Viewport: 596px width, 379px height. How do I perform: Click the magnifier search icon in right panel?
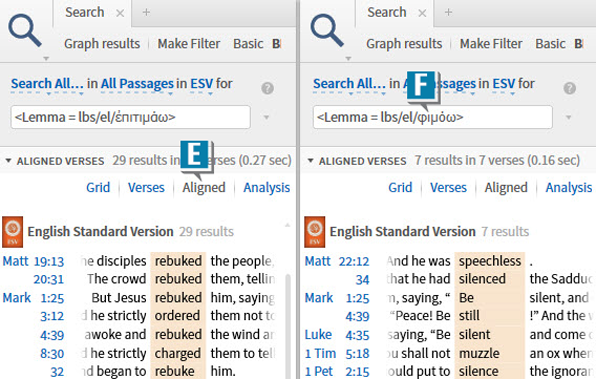point(327,30)
